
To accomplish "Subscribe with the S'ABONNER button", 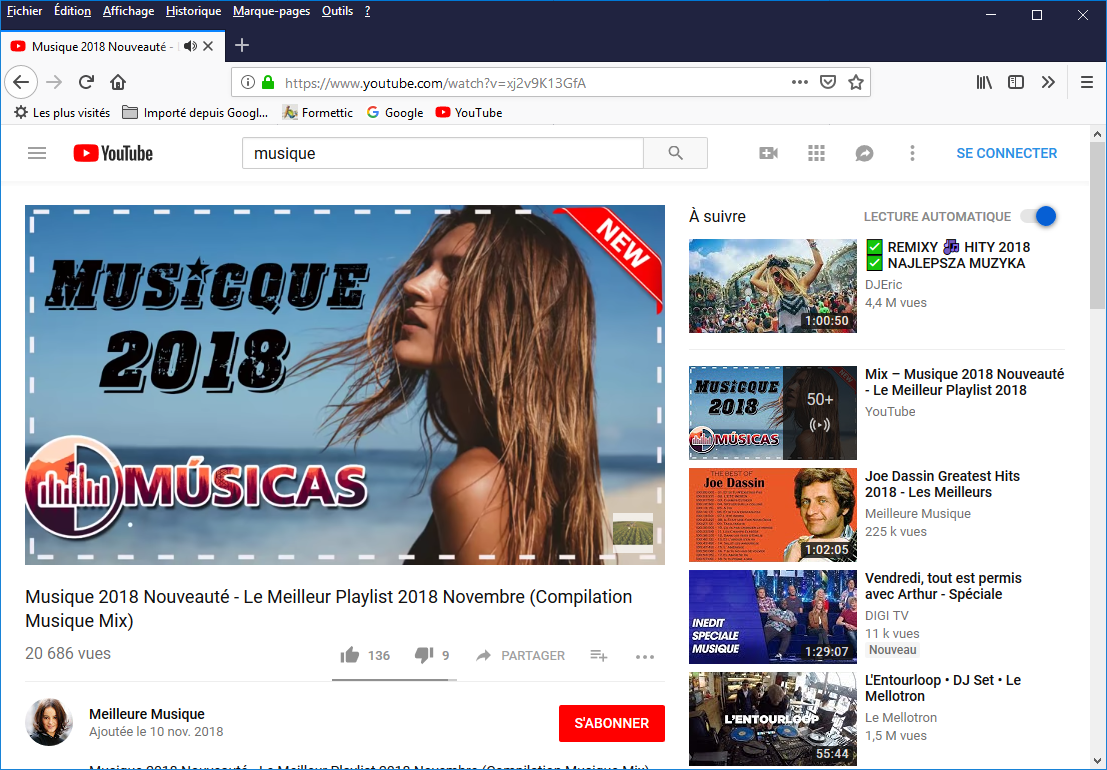I will pos(611,723).
